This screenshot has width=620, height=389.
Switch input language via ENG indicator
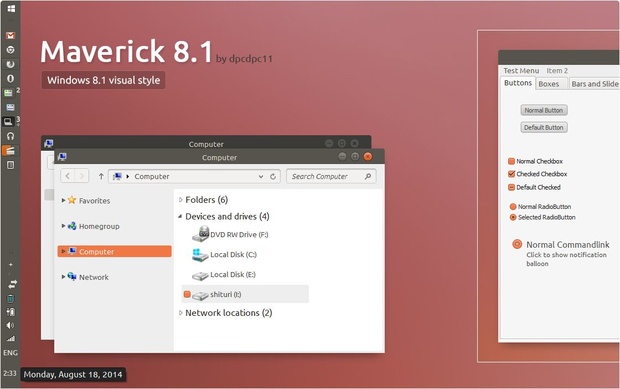(x=11, y=353)
